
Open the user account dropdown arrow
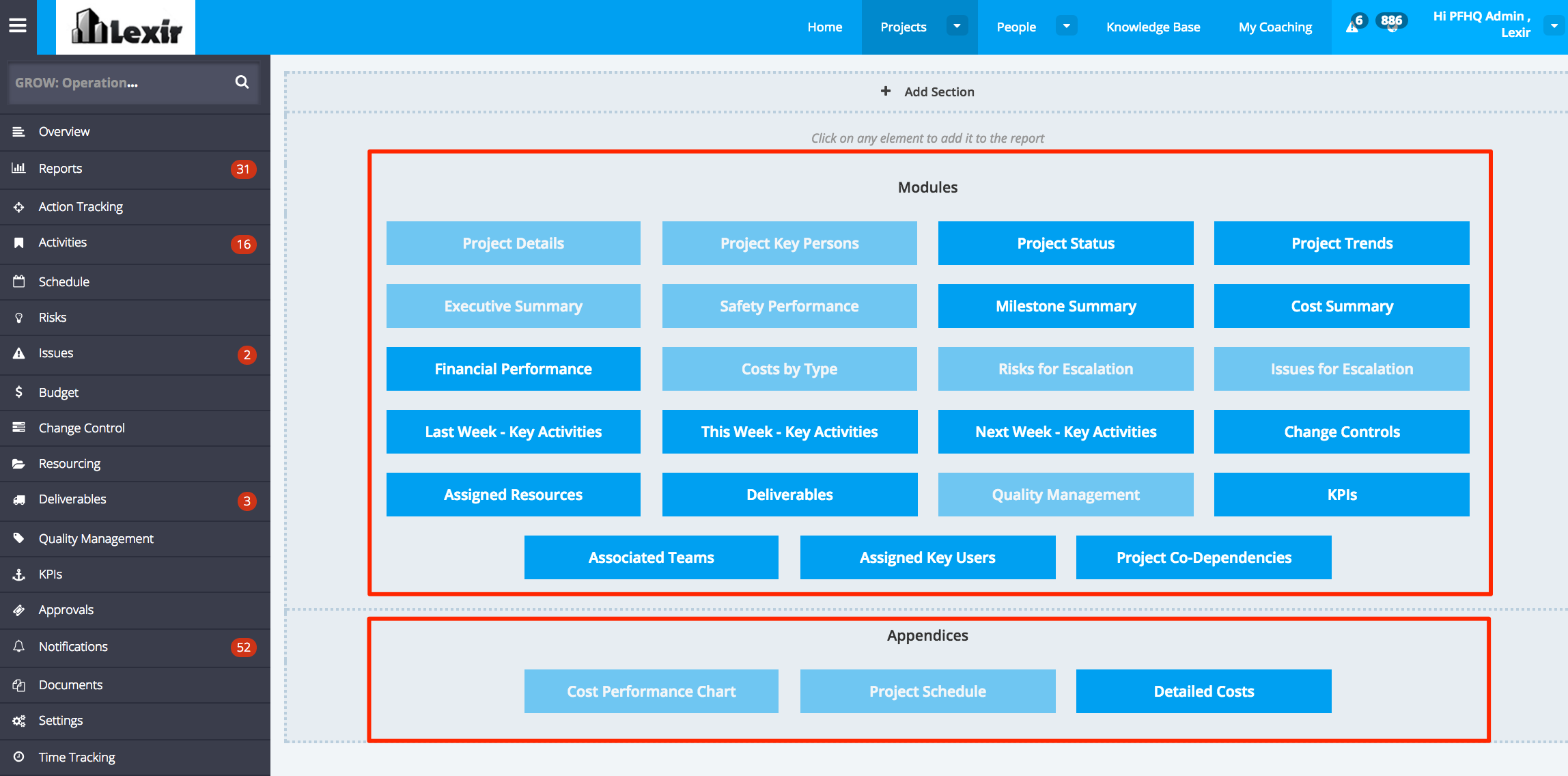click(x=1554, y=27)
